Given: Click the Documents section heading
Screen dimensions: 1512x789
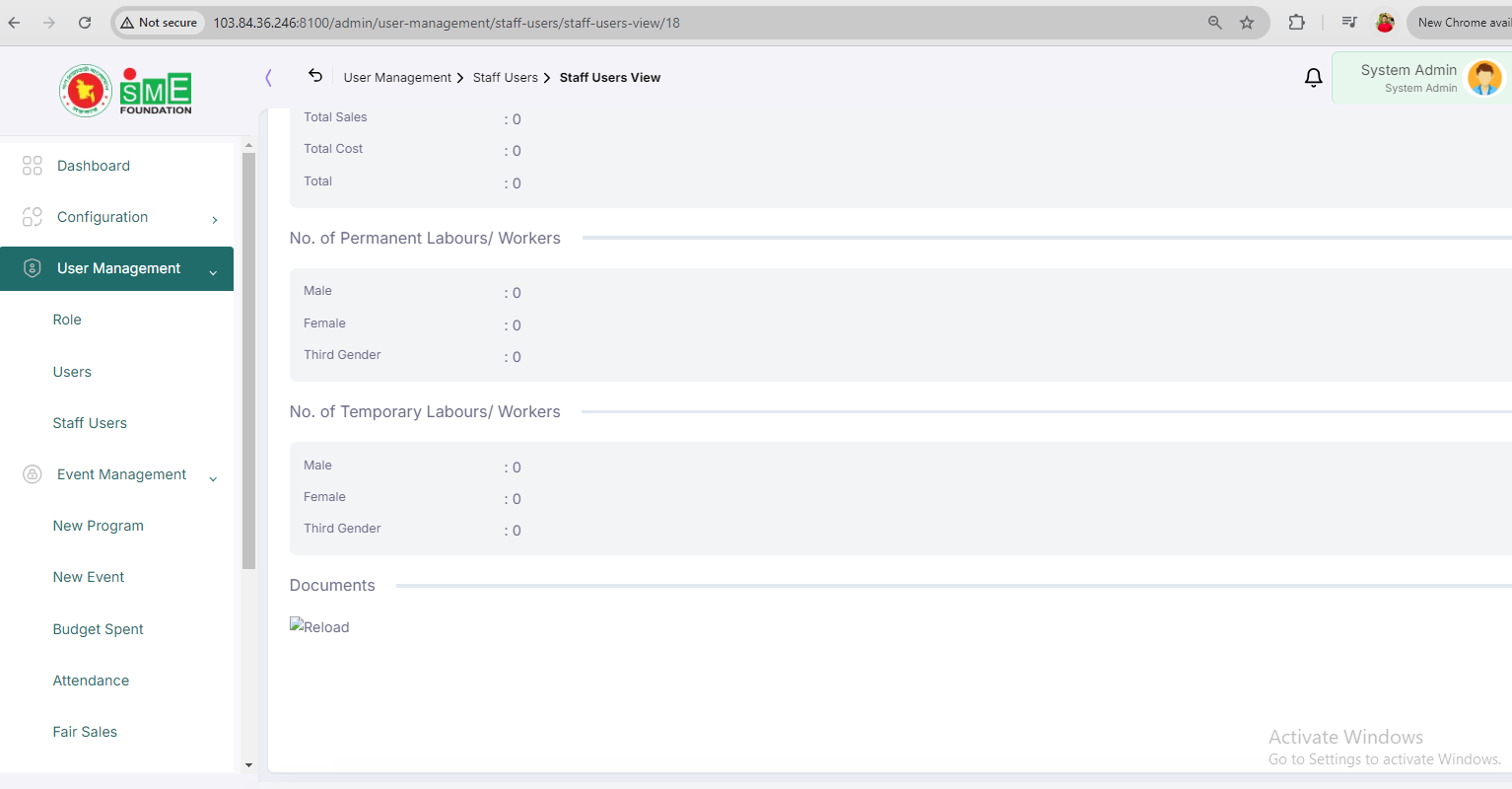Looking at the screenshot, I should (x=332, y=585).
